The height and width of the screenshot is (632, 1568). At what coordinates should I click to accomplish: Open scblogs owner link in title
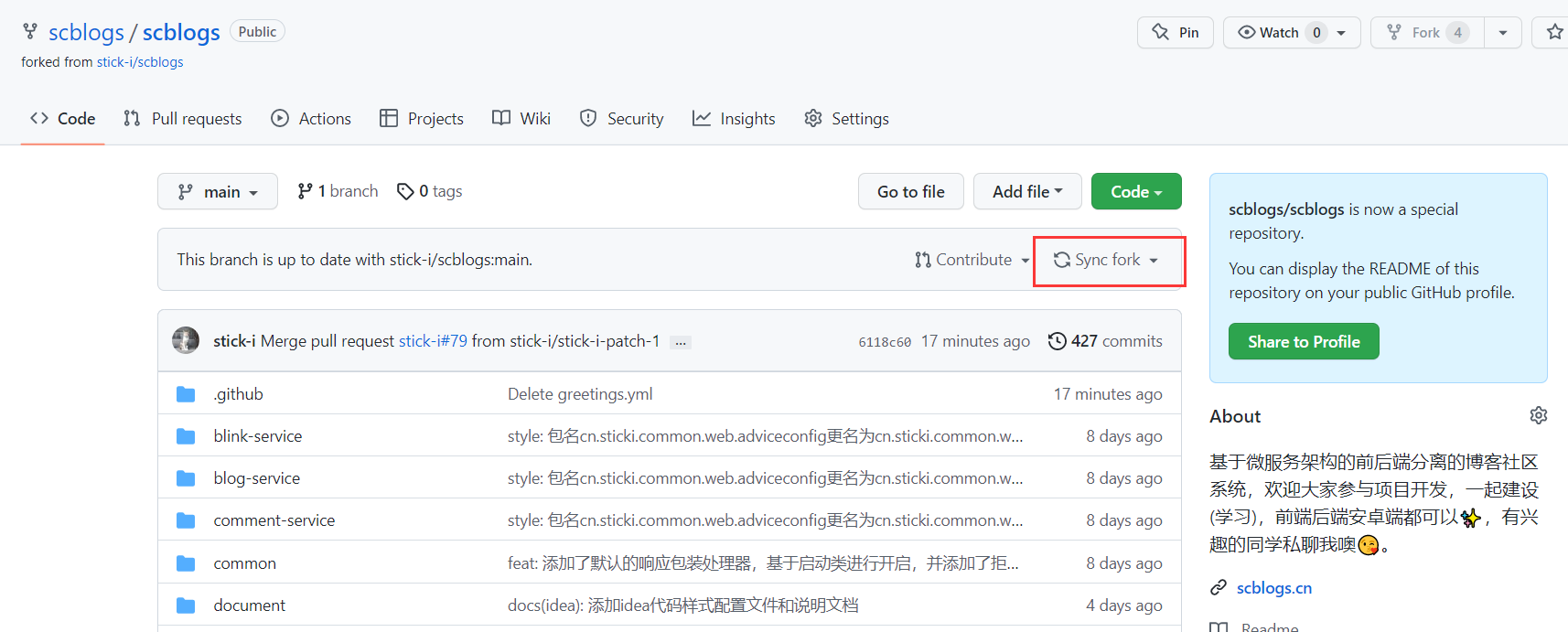(86, 32)
